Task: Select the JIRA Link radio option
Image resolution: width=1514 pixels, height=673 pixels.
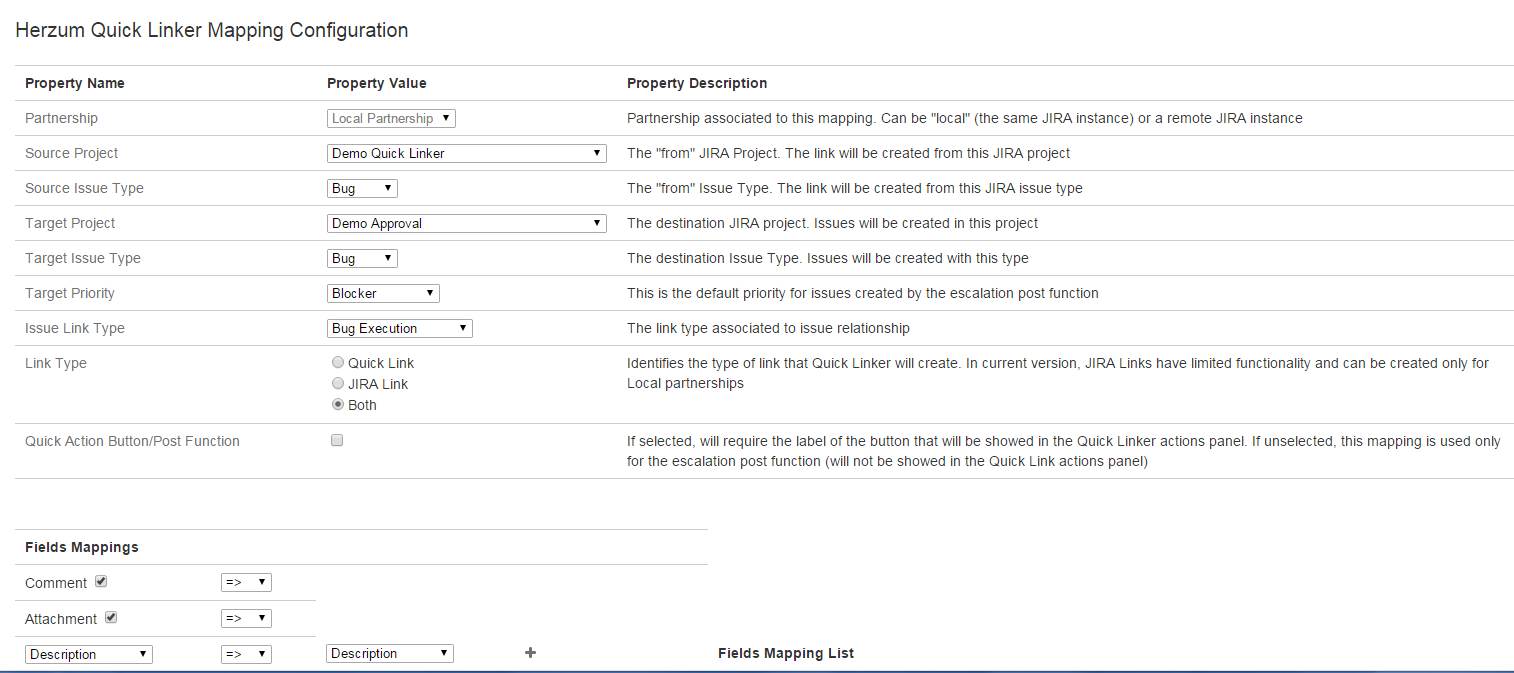Action: click(338, 384)
